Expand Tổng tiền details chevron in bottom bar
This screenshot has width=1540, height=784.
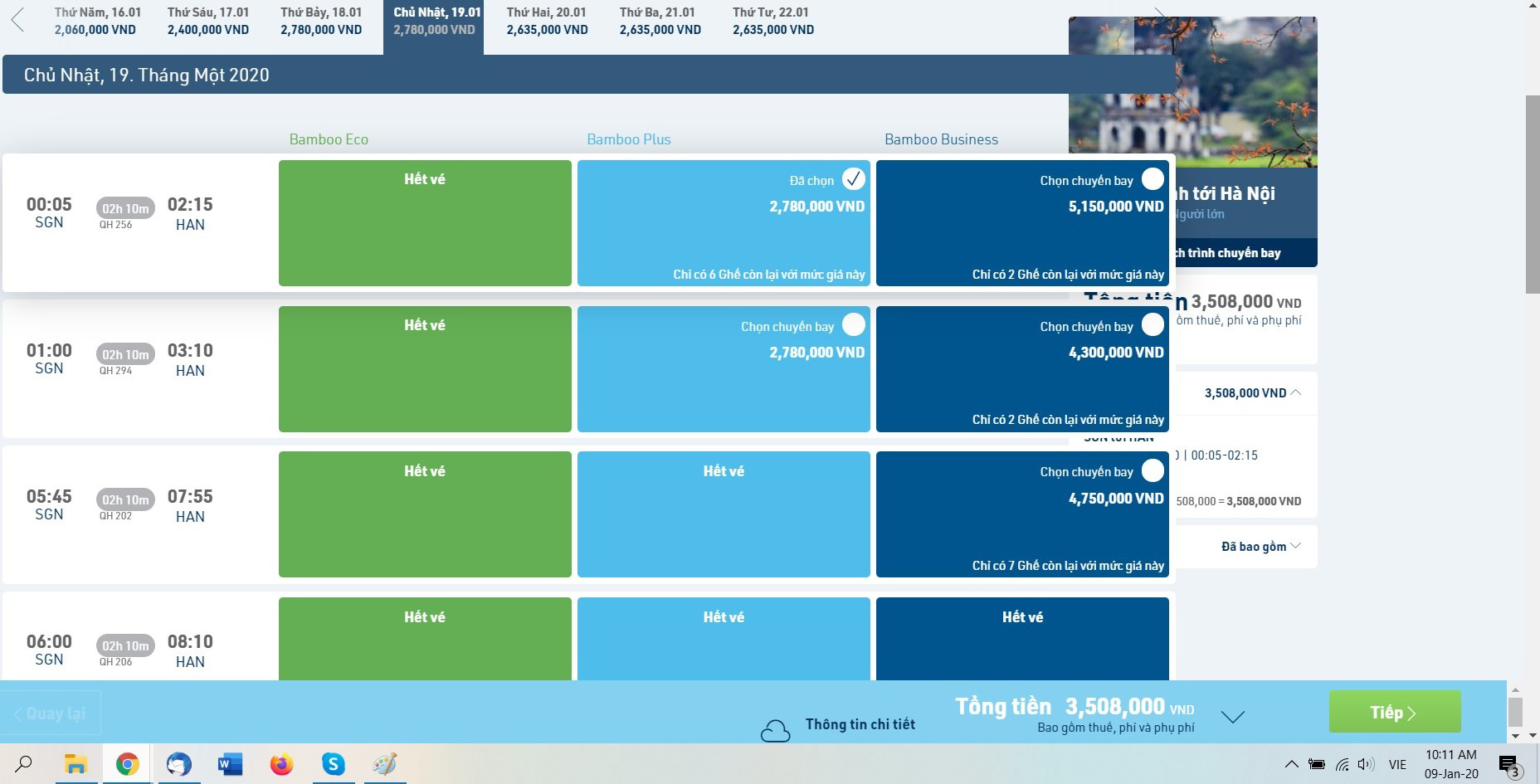click(x=1233, y=716)
